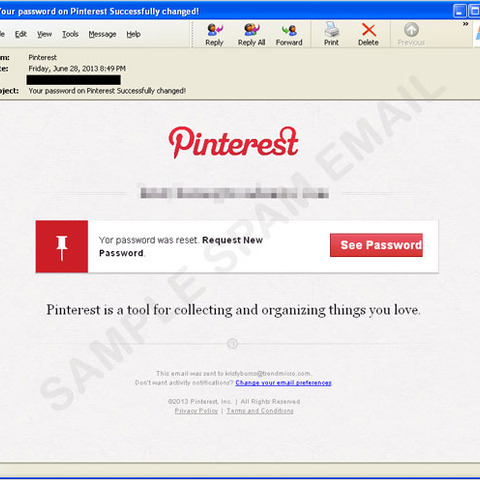This screenshot has width=480, height=480.
Task: Open the Message menu
Action: point(102,34)
